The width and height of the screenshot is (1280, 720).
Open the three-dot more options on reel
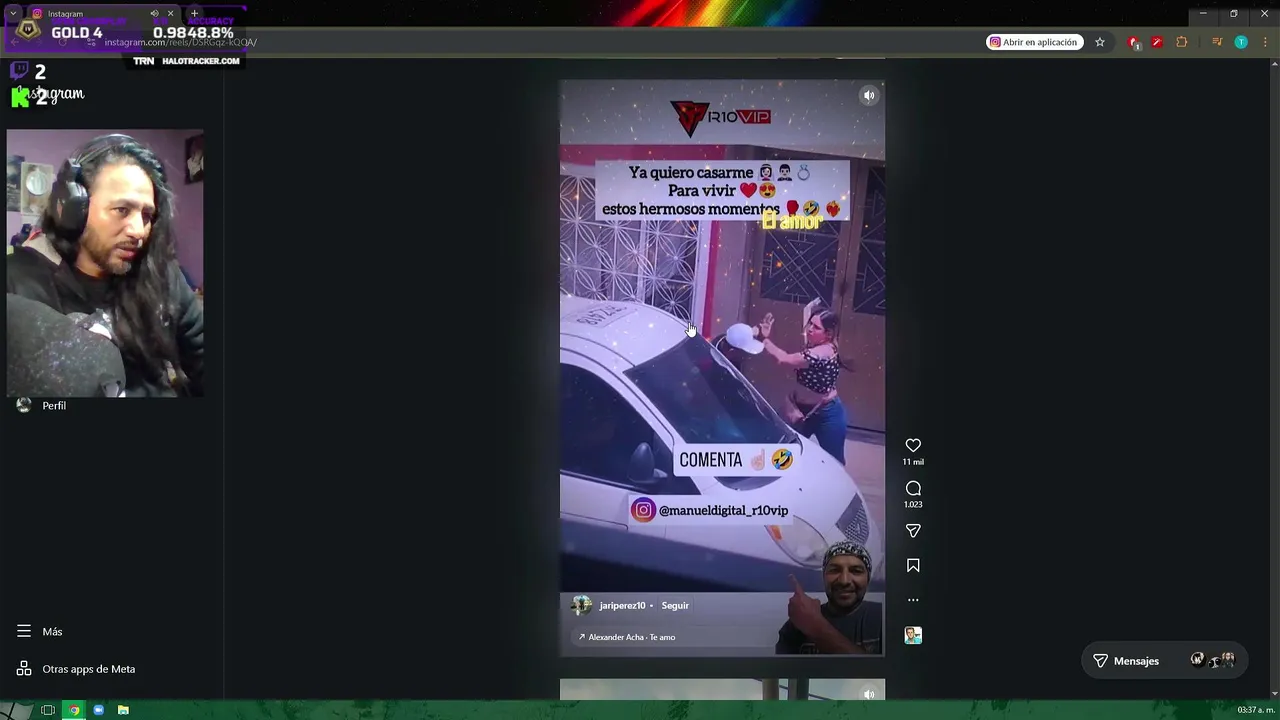pyautogui.click(x=913, y=600)
